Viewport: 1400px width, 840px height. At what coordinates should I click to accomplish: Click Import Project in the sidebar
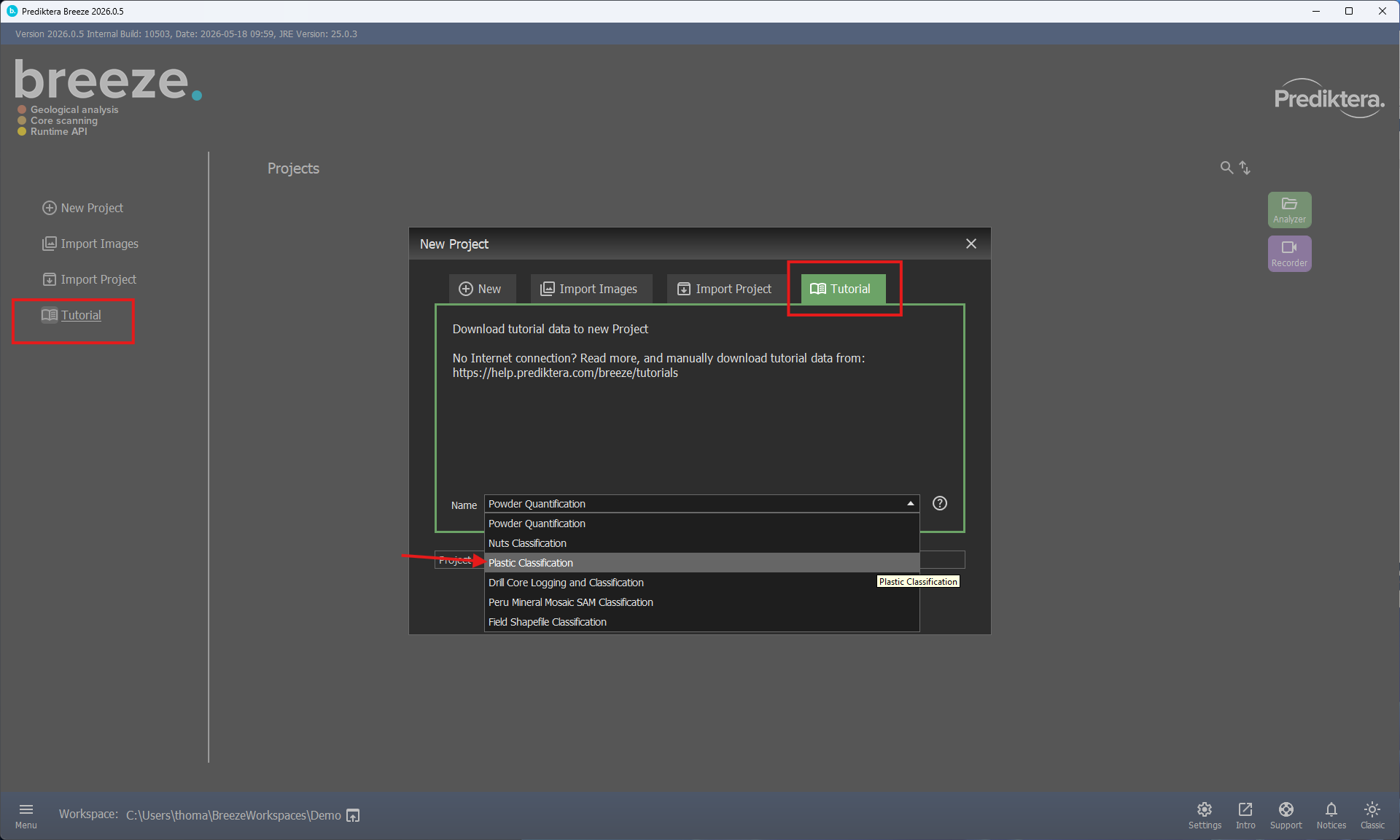tap(89, 279)
